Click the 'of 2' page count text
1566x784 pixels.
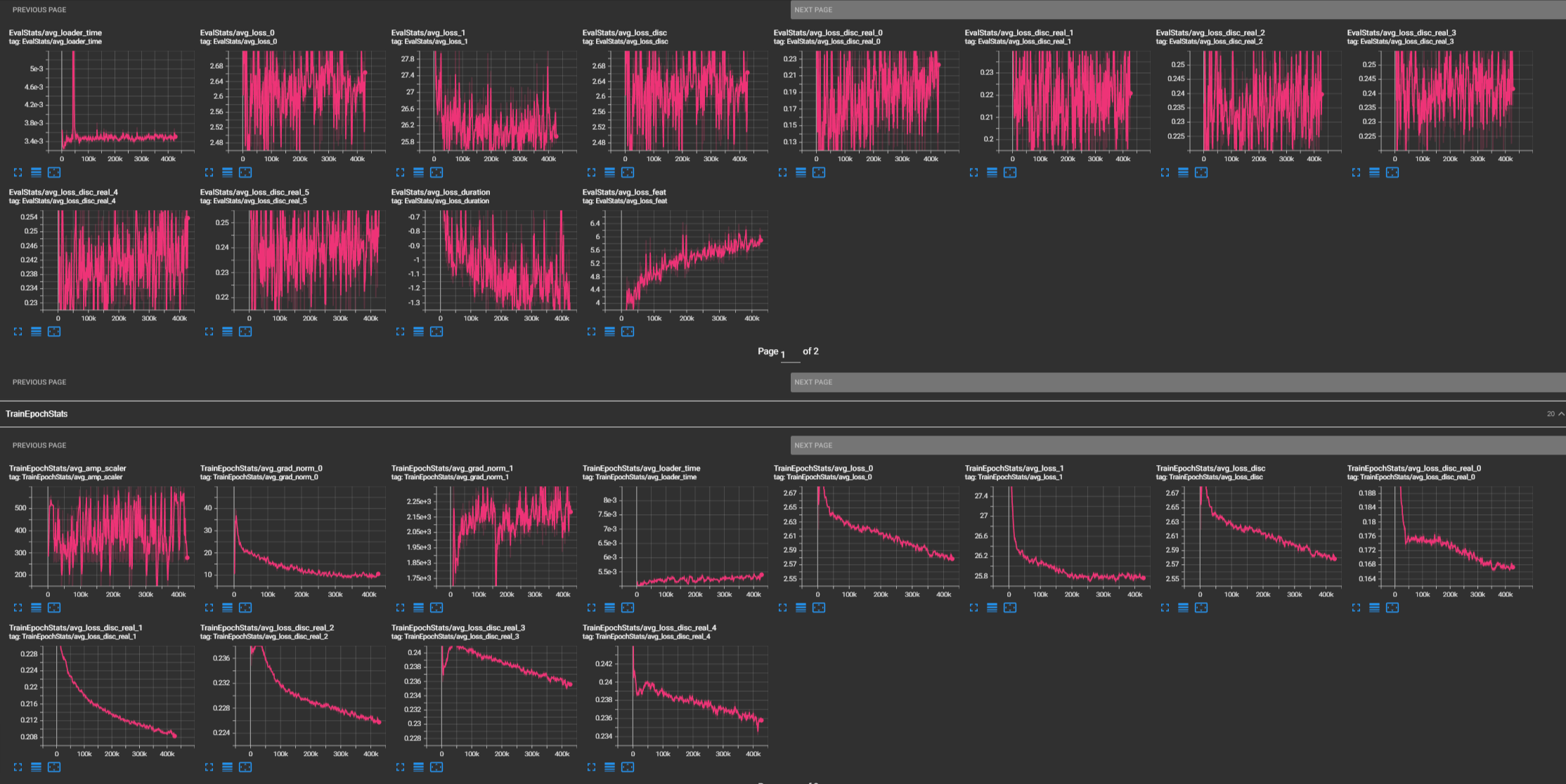pos(810,351)
